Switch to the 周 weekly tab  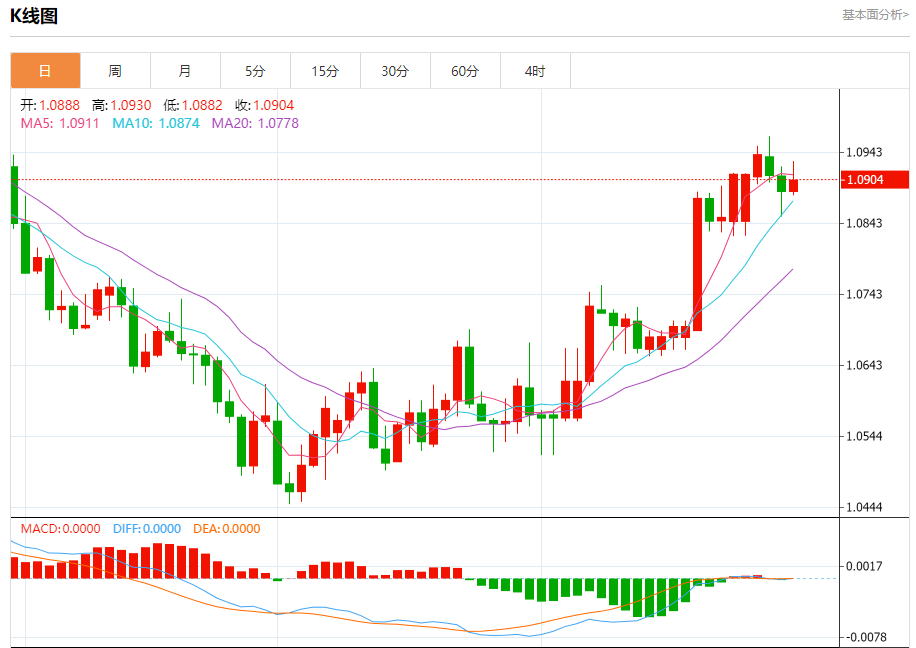(115, 71)
